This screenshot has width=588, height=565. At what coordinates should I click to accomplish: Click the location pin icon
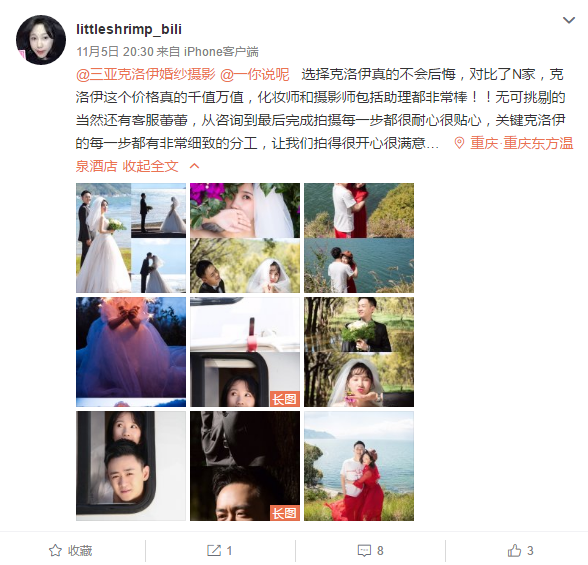[x=459, y=143]
